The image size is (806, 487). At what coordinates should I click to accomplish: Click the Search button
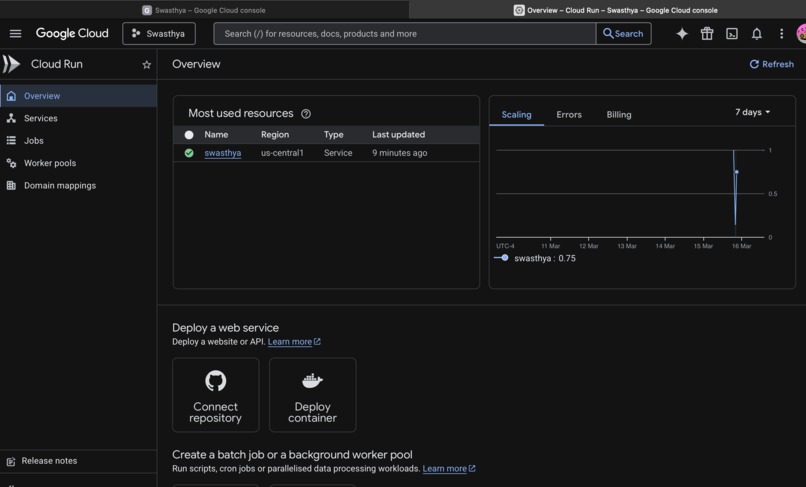pyautogui.click(x=624, y=33)
